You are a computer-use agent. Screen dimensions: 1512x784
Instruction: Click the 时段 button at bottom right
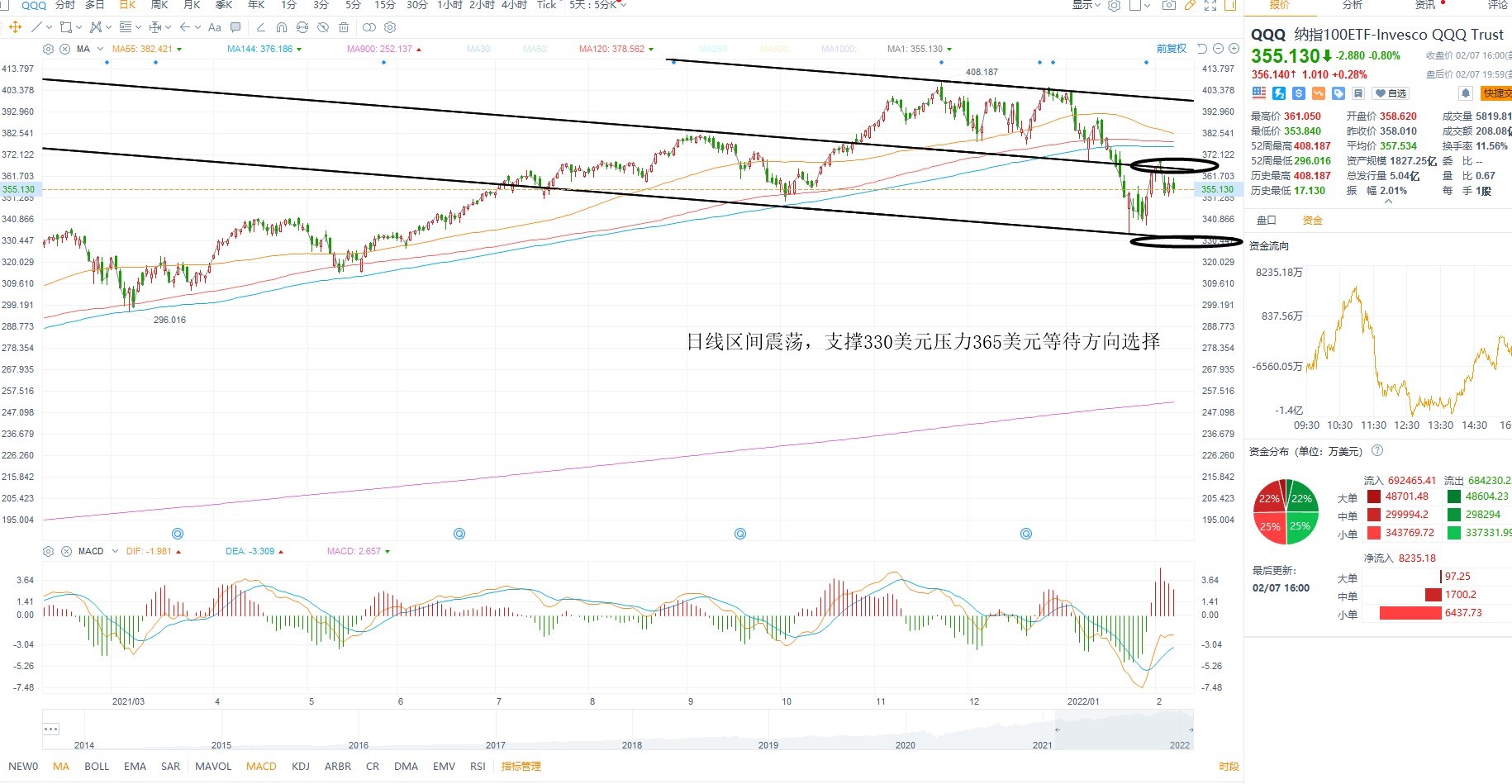(x=1229, y=766)
